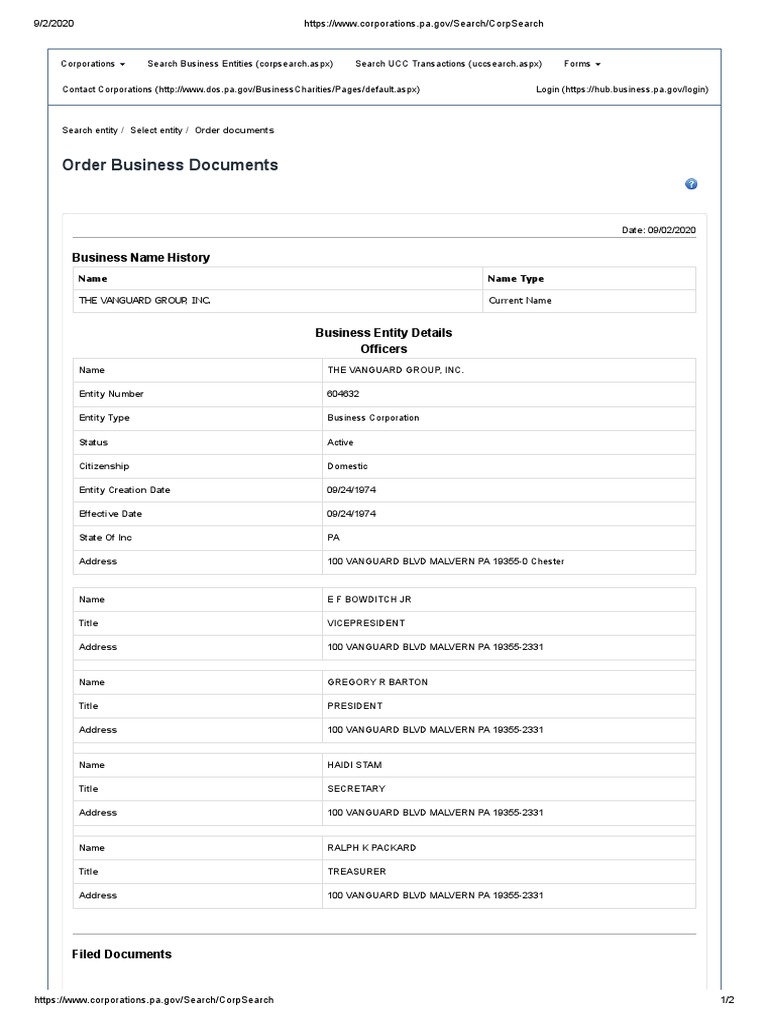Select Order documents breadcrumb
Viewport: 768px width, 1024px height.
point(234,131)
